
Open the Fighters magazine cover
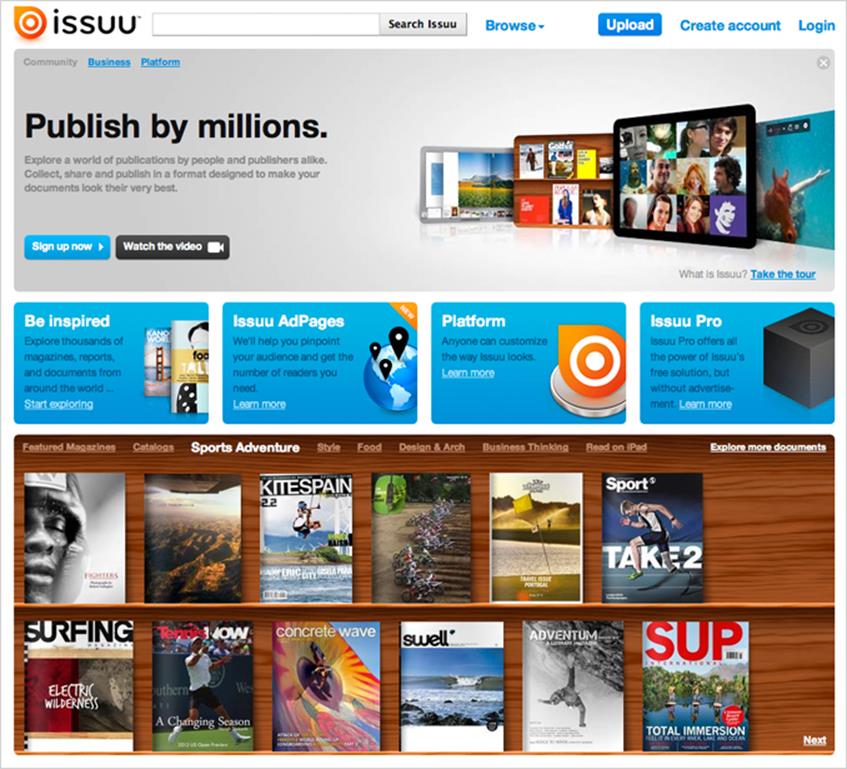(75, 538)
